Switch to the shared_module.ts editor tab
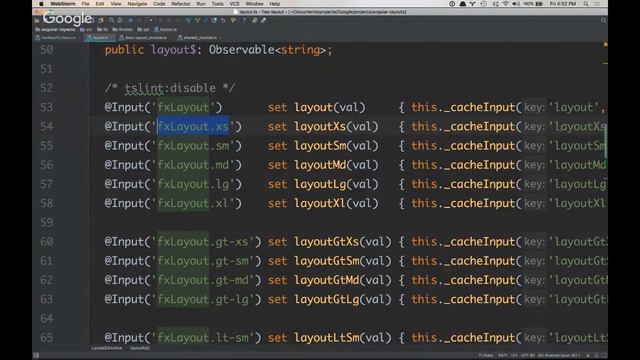This screenshot has width=640, height=360. pos(199,38)
